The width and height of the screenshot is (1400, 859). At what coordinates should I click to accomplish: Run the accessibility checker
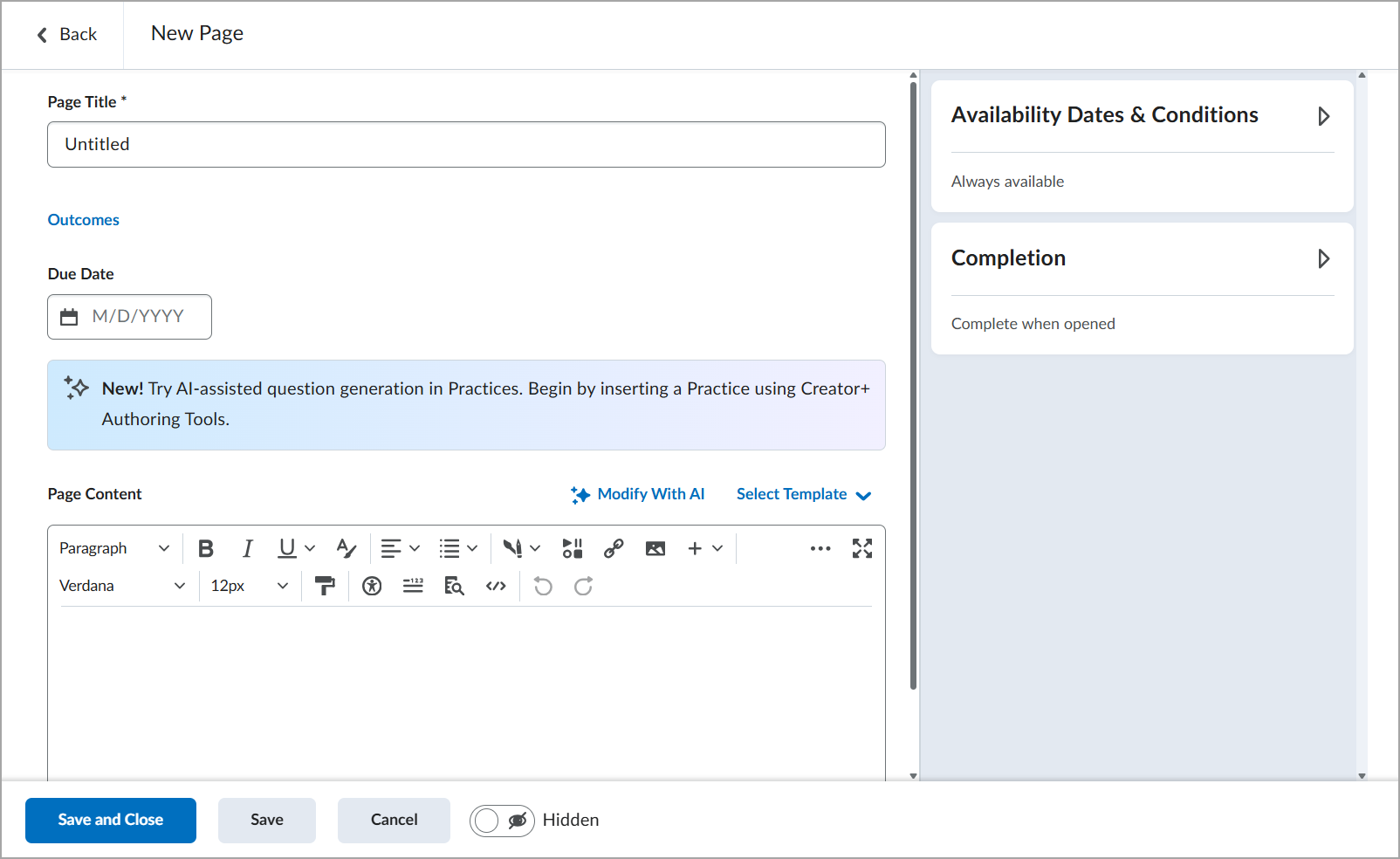[x=372, y=586]
